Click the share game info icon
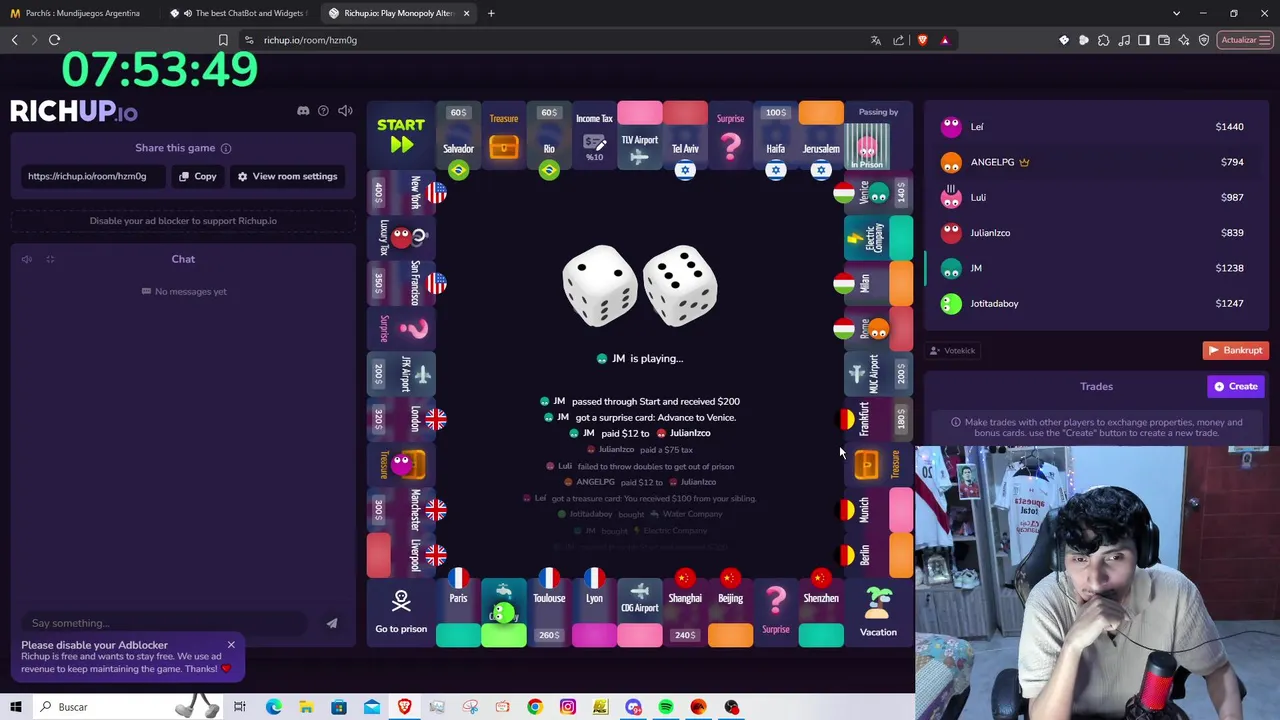This screenshot has width=1280, height=720. [226, 148]
